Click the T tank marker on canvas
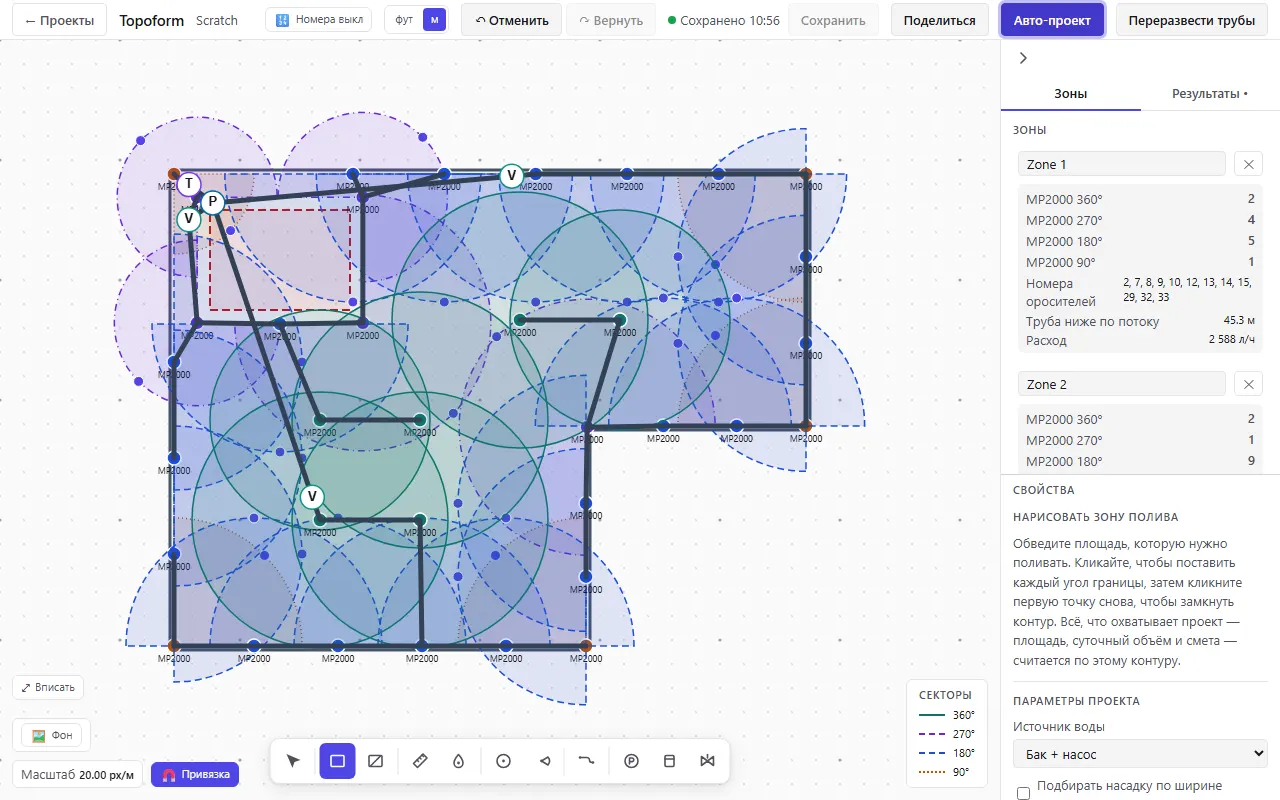This screenshot has width=1280, height=800. pyautogui.click(x=188, y=184)
